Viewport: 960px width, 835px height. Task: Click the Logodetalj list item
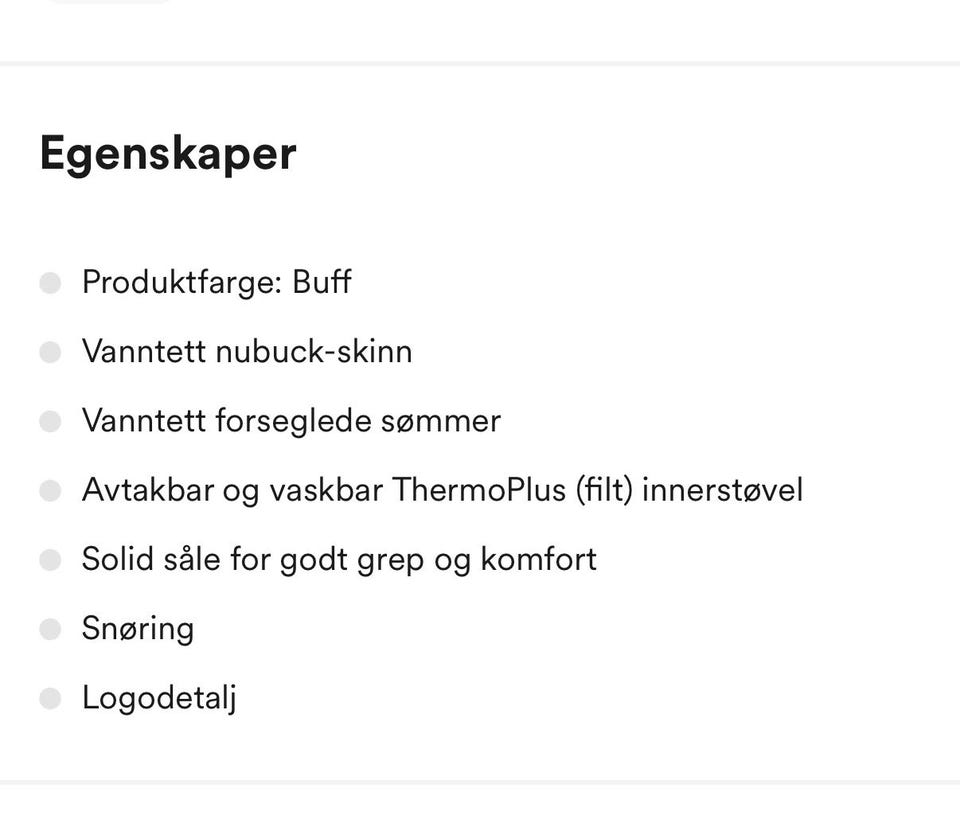(159, 698)
